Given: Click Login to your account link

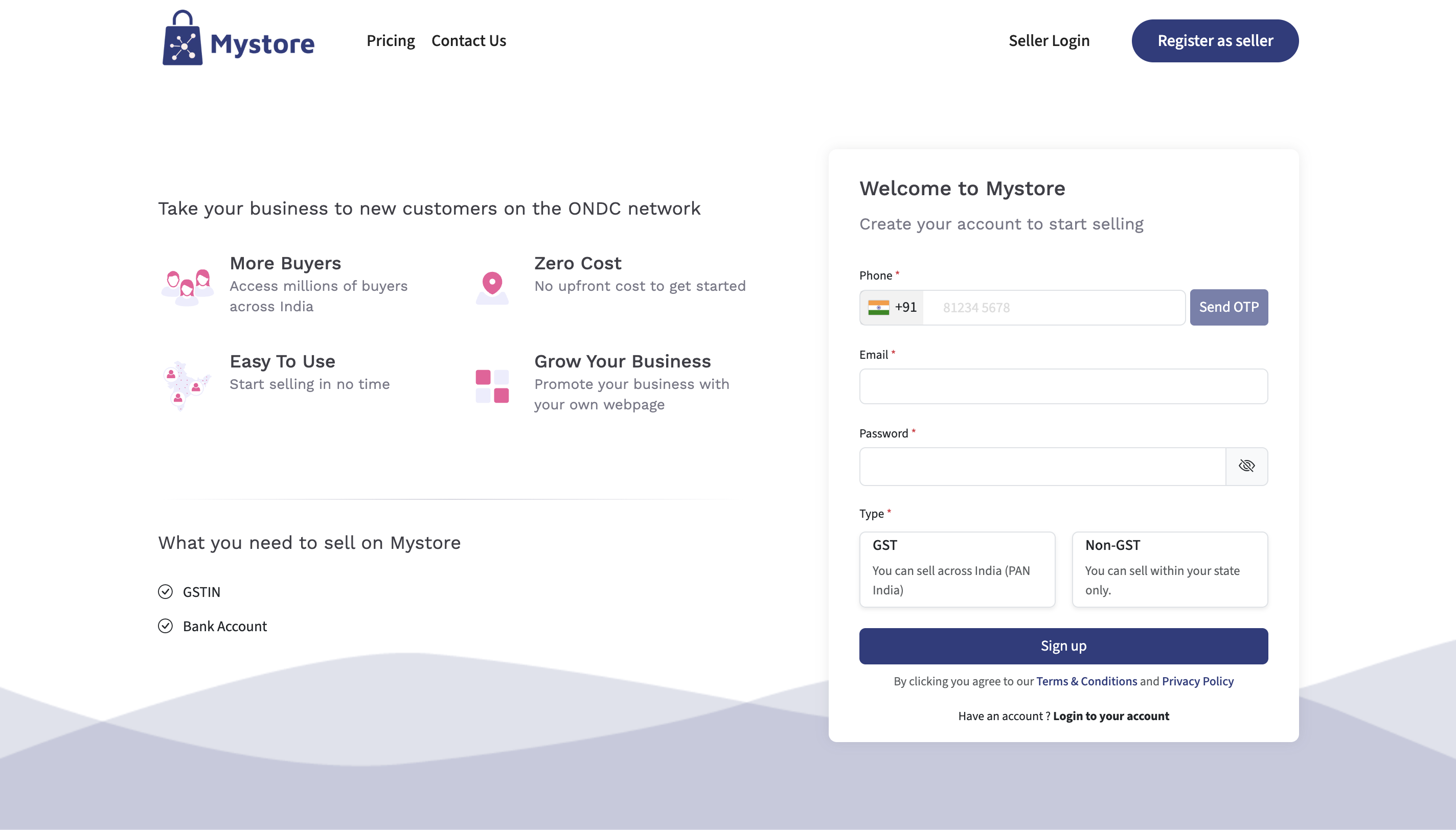Looking at the screenshot, I should [x=1110, y=716].
